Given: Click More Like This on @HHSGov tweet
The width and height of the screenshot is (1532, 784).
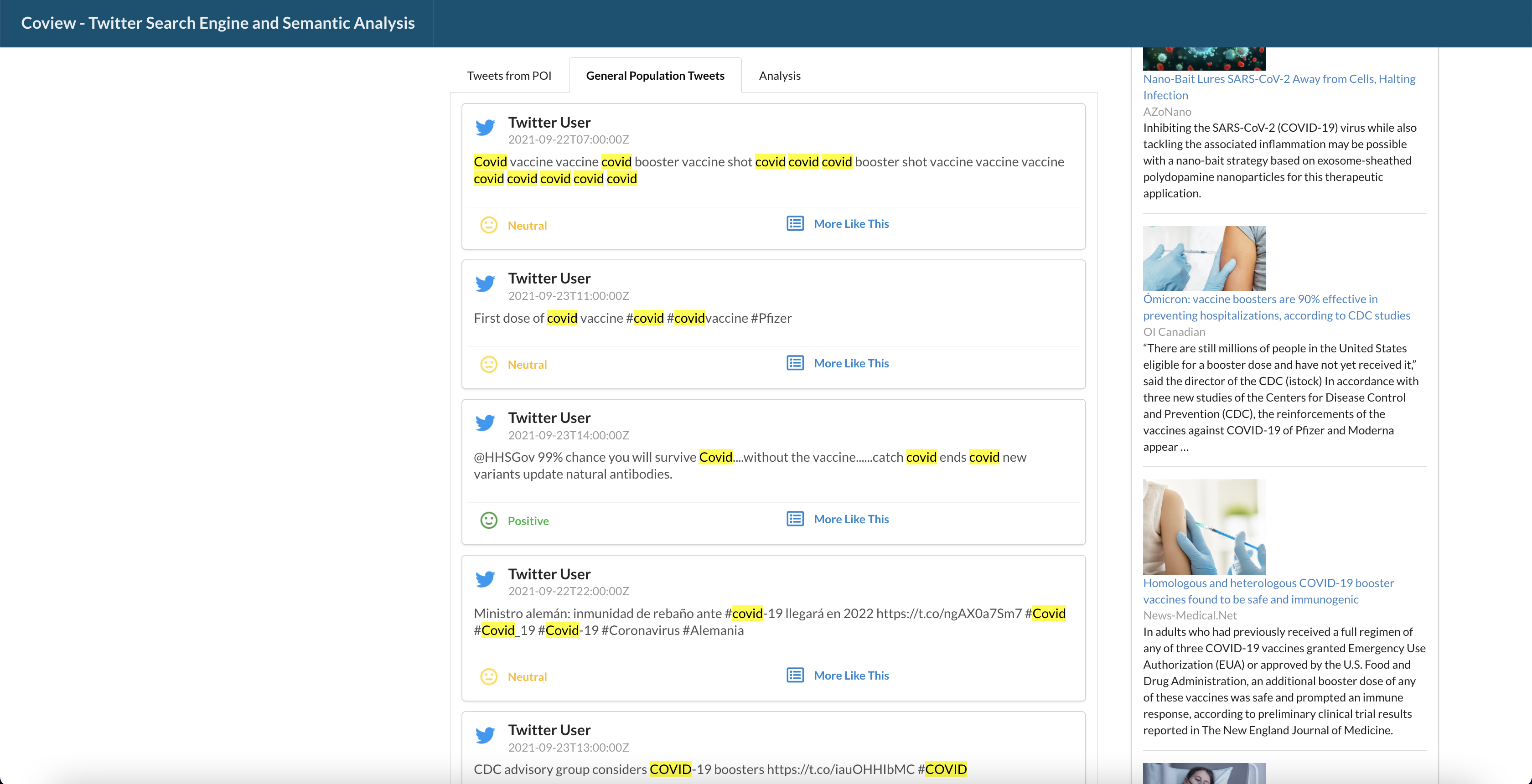Looking at the screenshot, I should click(851, 519).
